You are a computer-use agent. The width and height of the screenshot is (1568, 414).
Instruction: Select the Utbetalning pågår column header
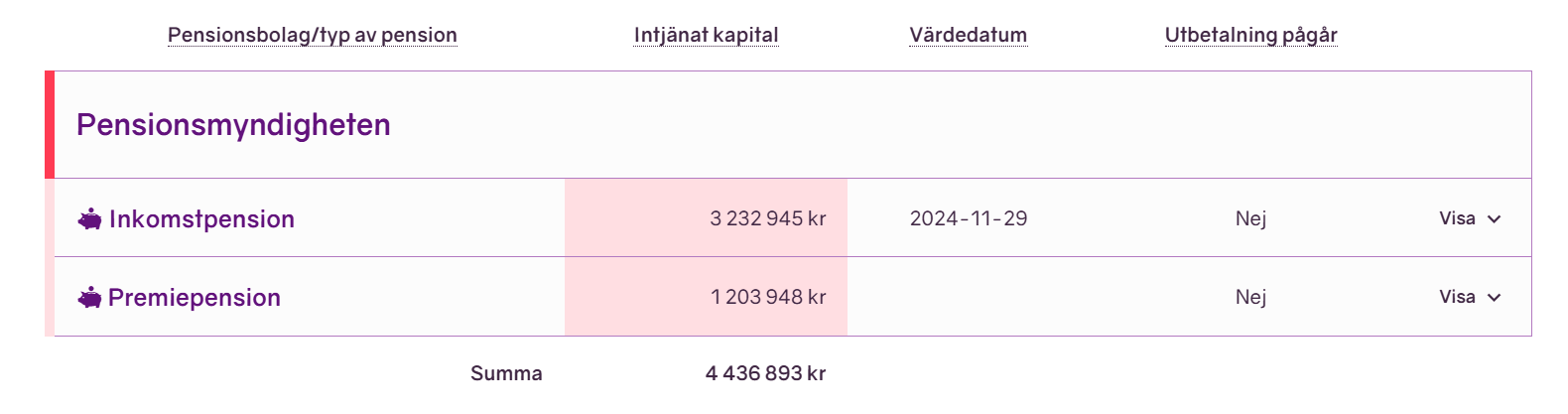point(1250,36)
